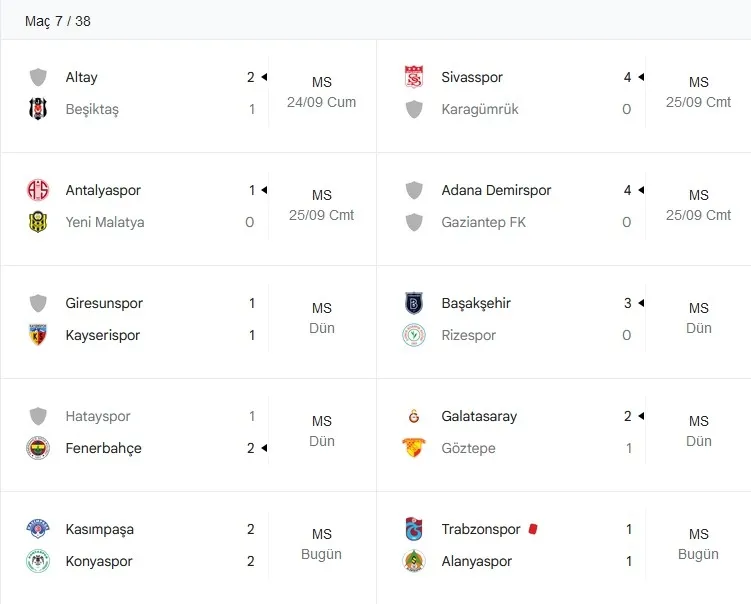Click the Yeni Malatya club crest
This screenshot has height=604, width=751.
click(38, 222)
